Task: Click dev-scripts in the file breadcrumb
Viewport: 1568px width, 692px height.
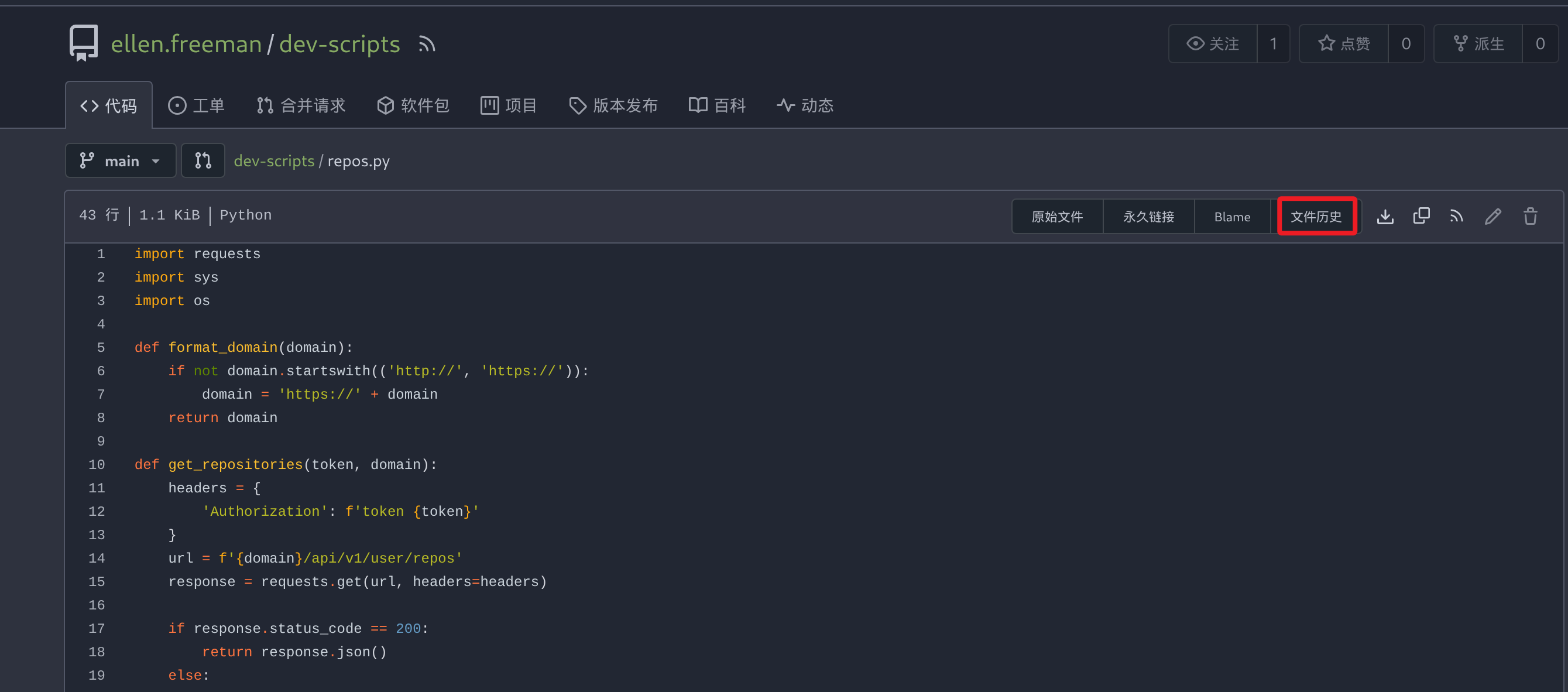Action: (274, 160)
